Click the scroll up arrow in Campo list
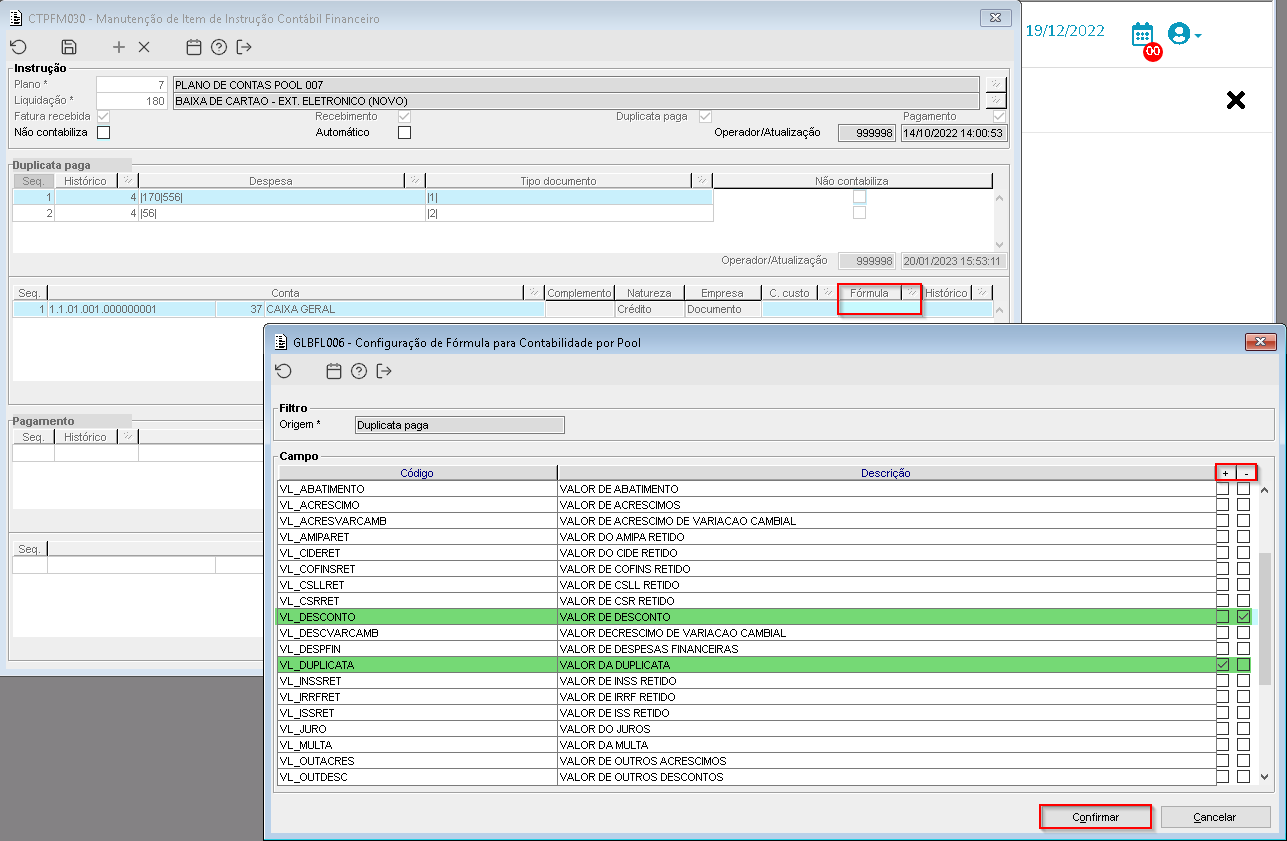The height and width of the screenshot is (841, 1287). [1265, 489]
